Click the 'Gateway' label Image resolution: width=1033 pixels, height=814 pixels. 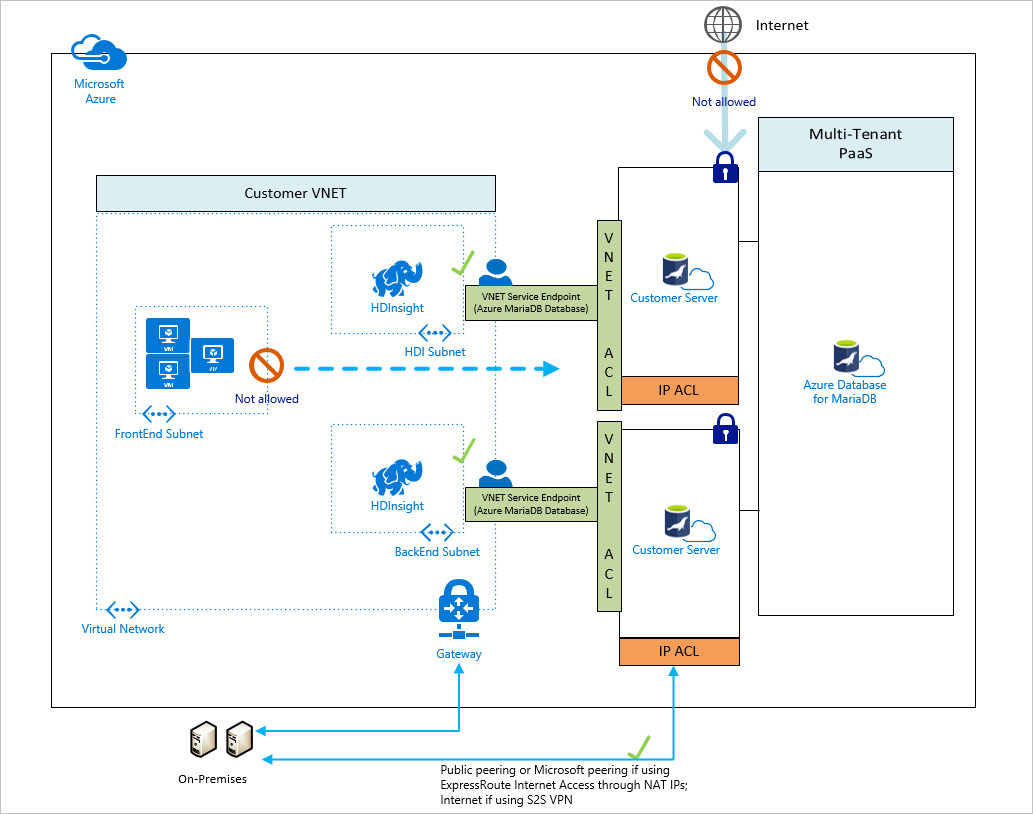click(459, 654)
